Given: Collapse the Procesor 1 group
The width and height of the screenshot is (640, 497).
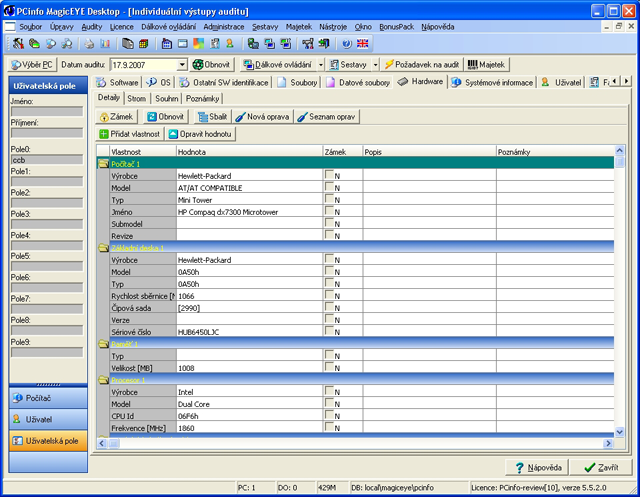Looking at the screenshot, I should tap(103, 380).
